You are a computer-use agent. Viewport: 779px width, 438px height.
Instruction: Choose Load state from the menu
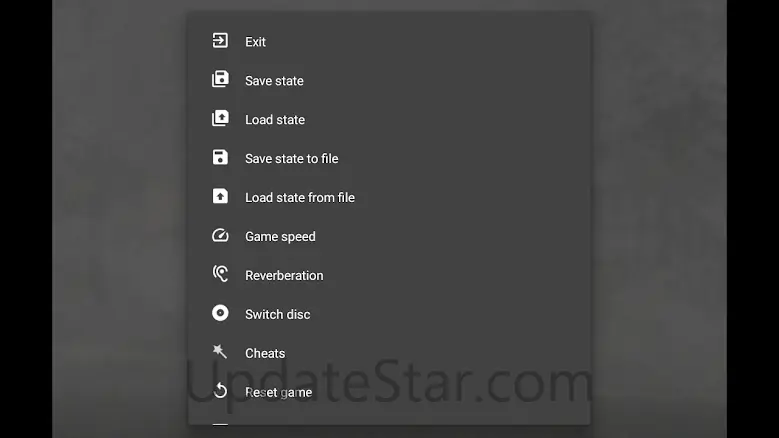pos(275,120)
